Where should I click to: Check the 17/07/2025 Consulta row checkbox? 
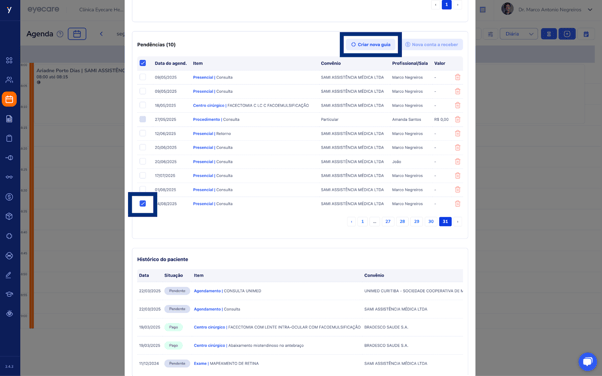(143, 176)
